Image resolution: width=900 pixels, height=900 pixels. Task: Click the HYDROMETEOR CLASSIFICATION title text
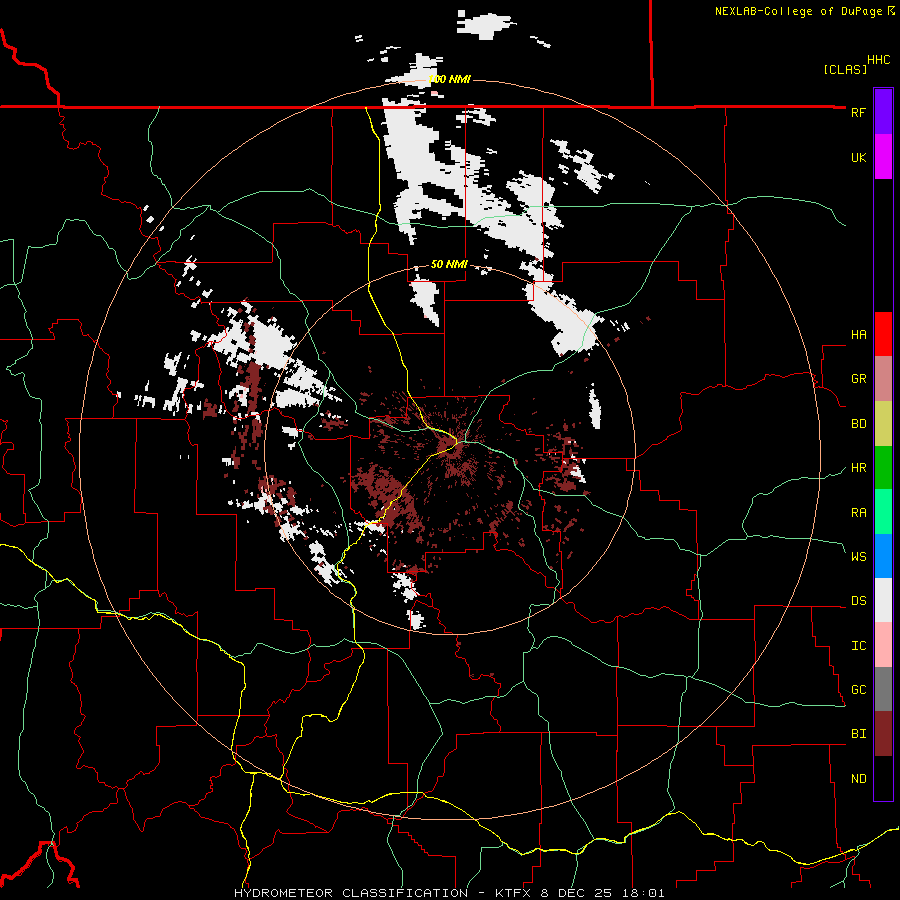(x=351, y=893)
